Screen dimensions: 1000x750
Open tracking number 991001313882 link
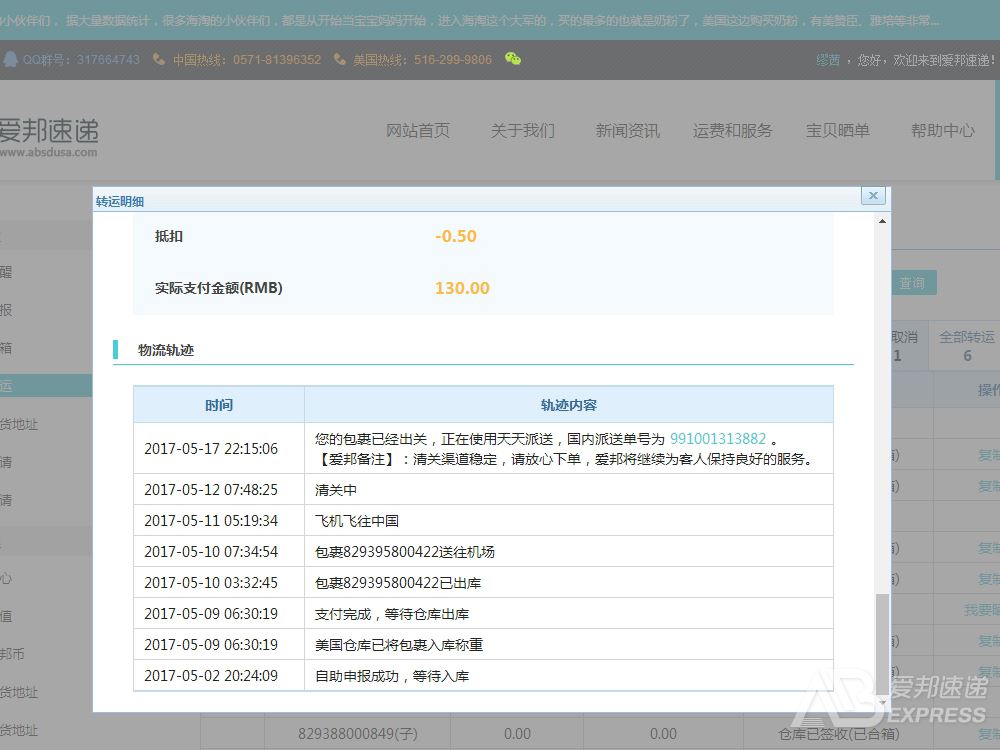pyautogui.click(x=718, y=439)
